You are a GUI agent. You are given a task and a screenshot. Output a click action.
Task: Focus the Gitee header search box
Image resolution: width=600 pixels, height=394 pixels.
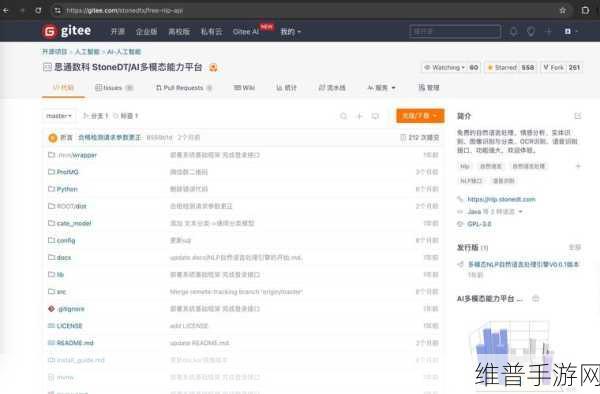click(455, 31)
